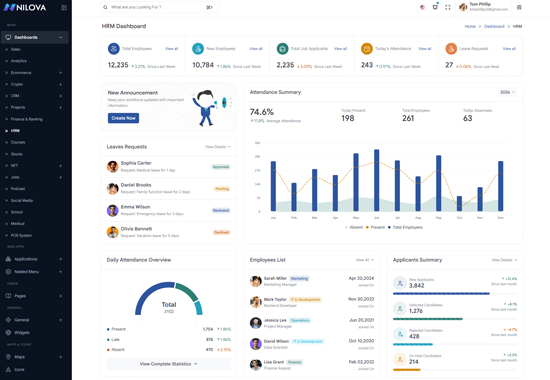The width and height of the screenshot is (550, 380).
Task: Open Employees List View All dropdown
Action: pos(365,260)
